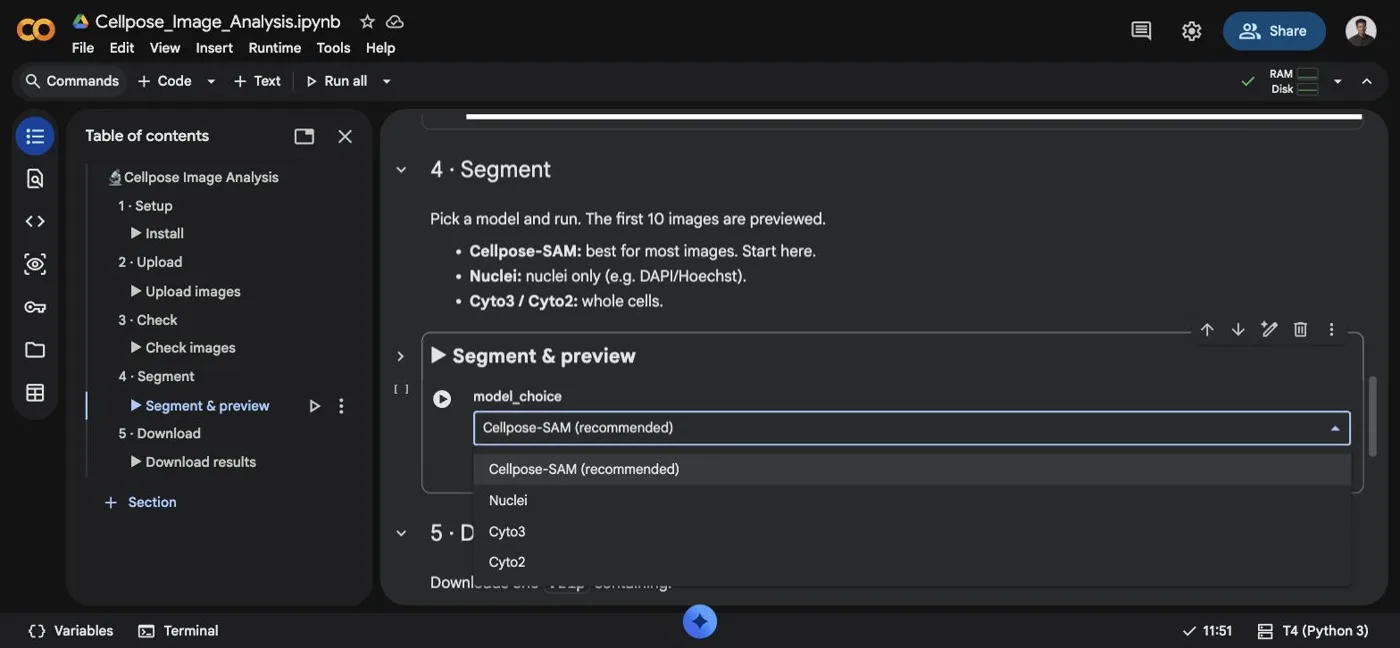Click the cloud save status icon
This screenshot has height=648, width=1400.
395,21
